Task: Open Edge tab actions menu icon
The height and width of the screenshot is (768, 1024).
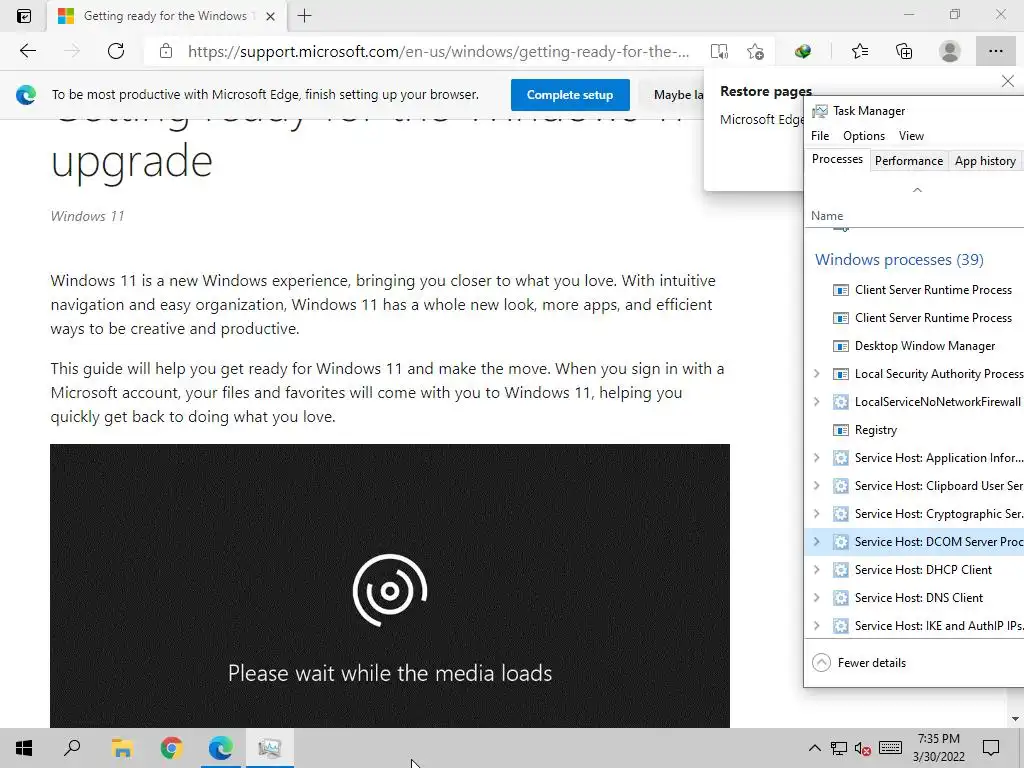Action: 24,16
